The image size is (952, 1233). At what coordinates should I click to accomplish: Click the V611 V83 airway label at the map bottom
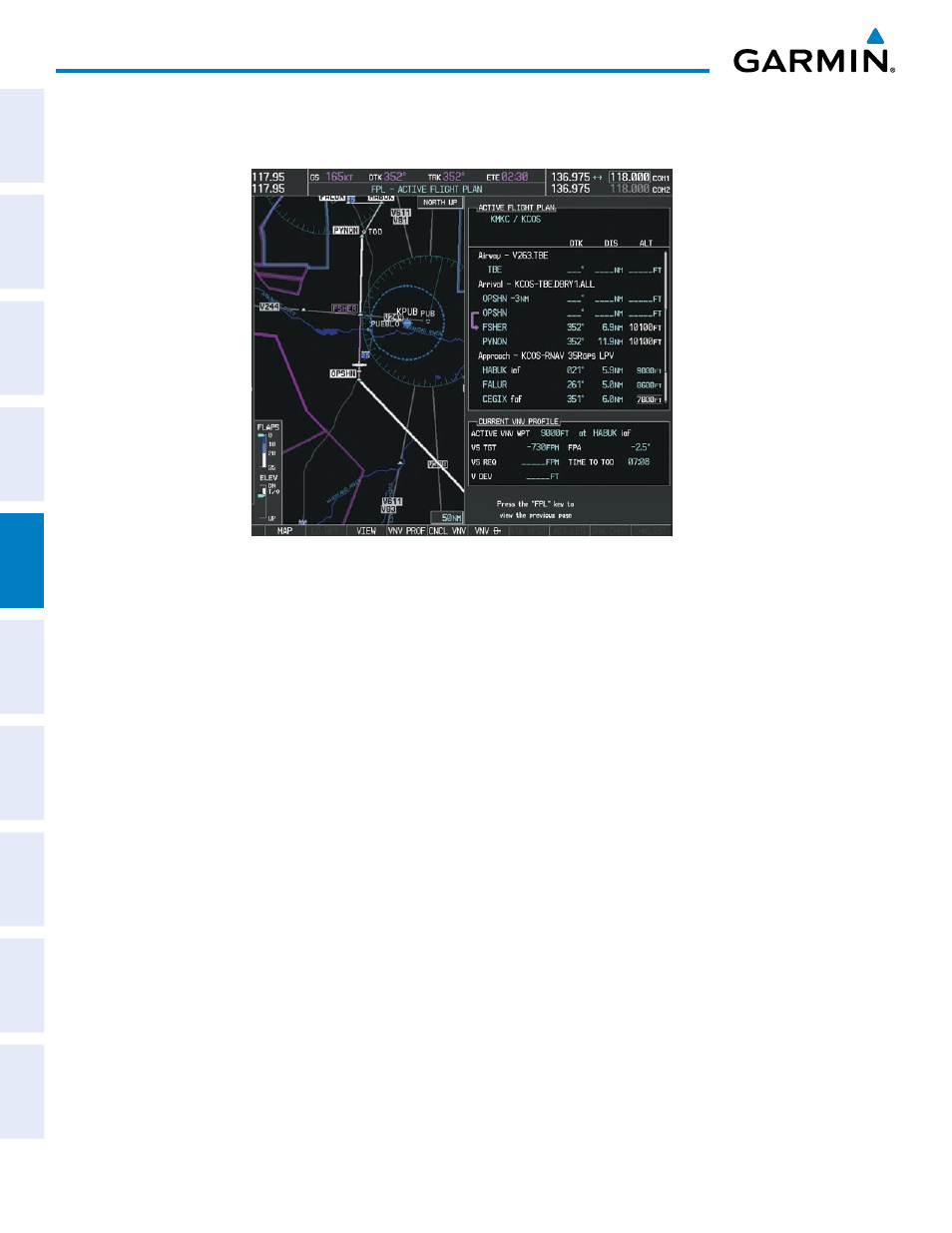tap(391, 505)
